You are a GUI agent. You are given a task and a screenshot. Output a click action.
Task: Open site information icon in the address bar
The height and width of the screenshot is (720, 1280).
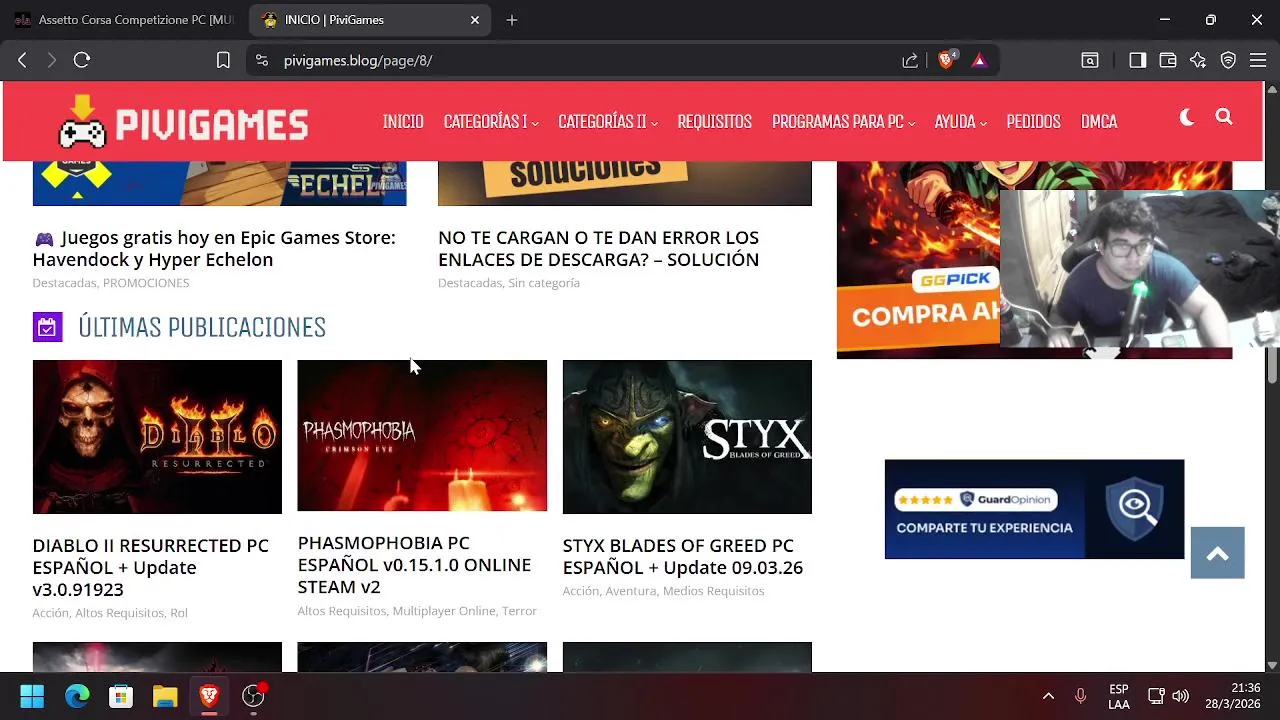pos(262,60)
